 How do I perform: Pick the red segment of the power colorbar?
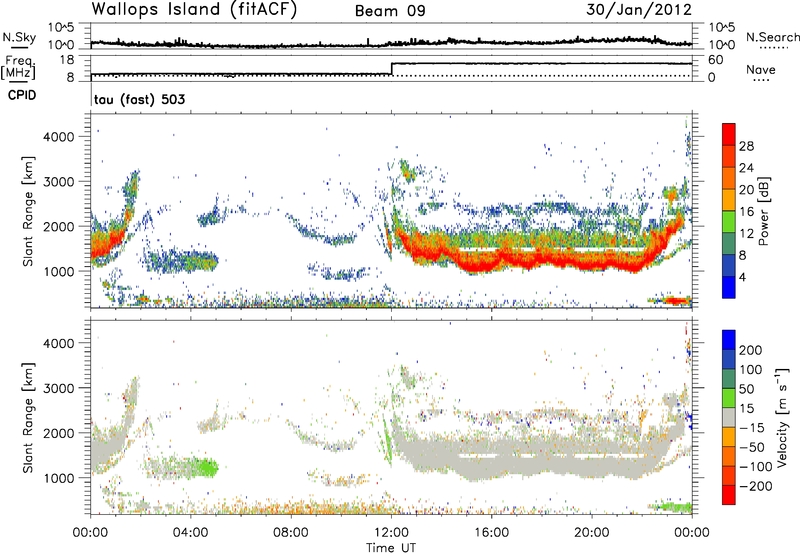pyautogui.click(x=729, y=134)
